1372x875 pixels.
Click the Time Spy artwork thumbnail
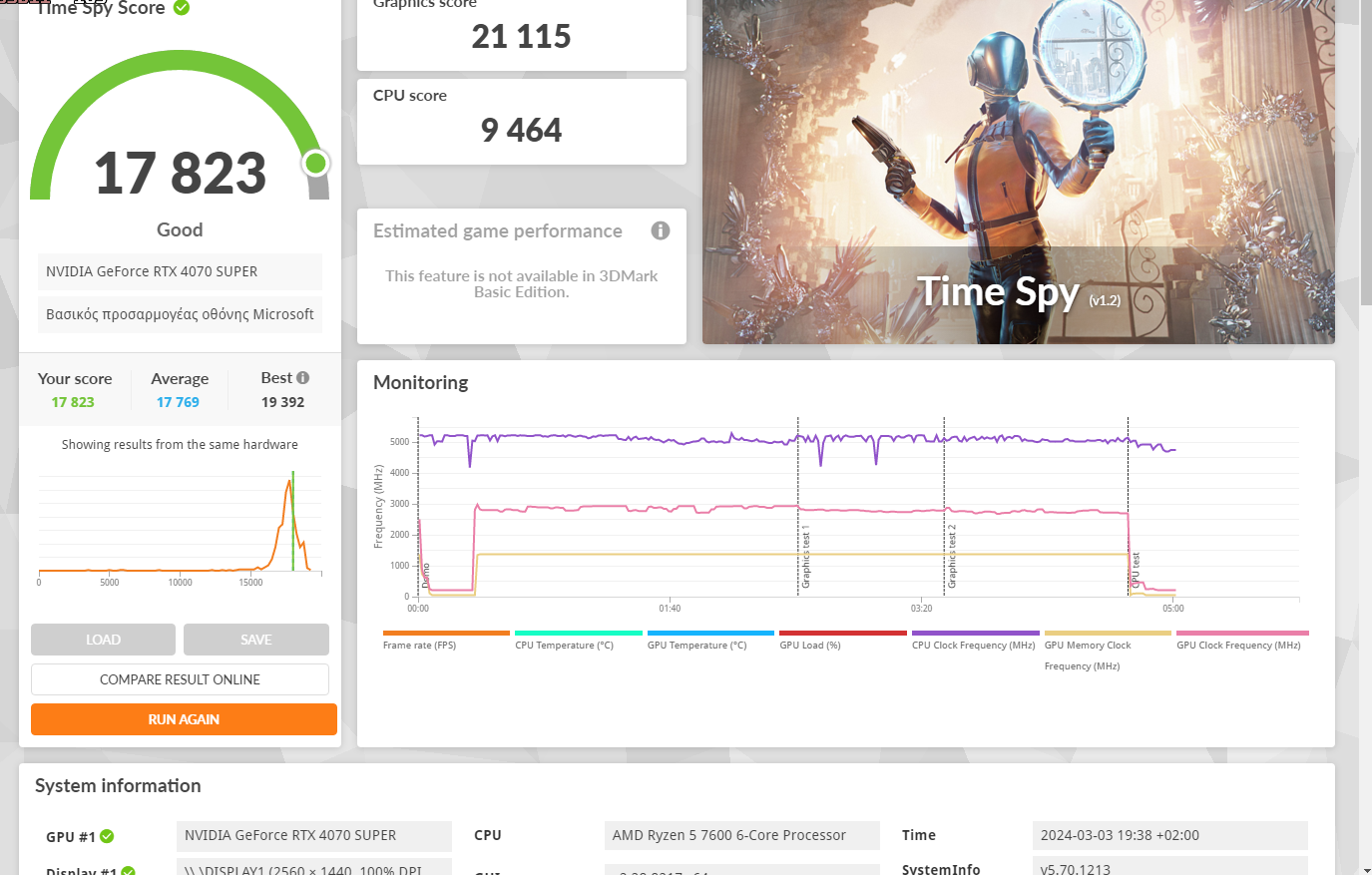click(1019, 172)
